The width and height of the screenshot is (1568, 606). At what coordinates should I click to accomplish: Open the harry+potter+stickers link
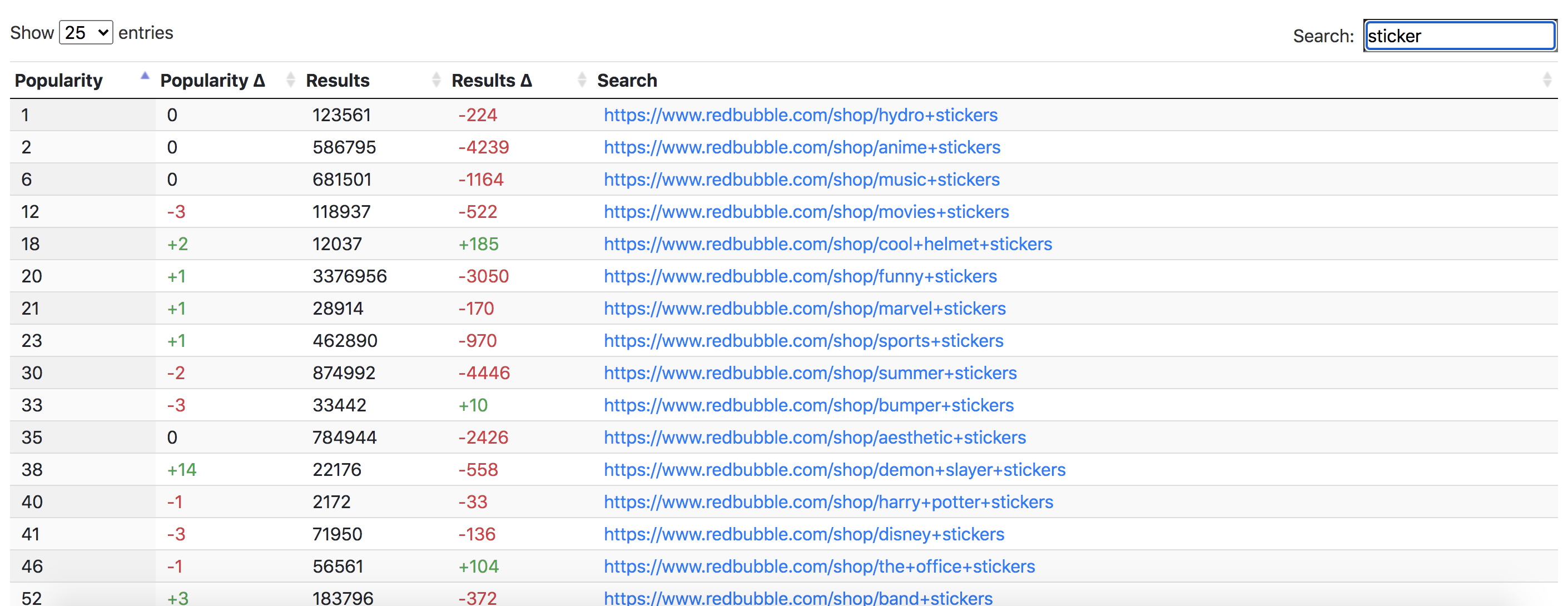(x=828, y=502)
